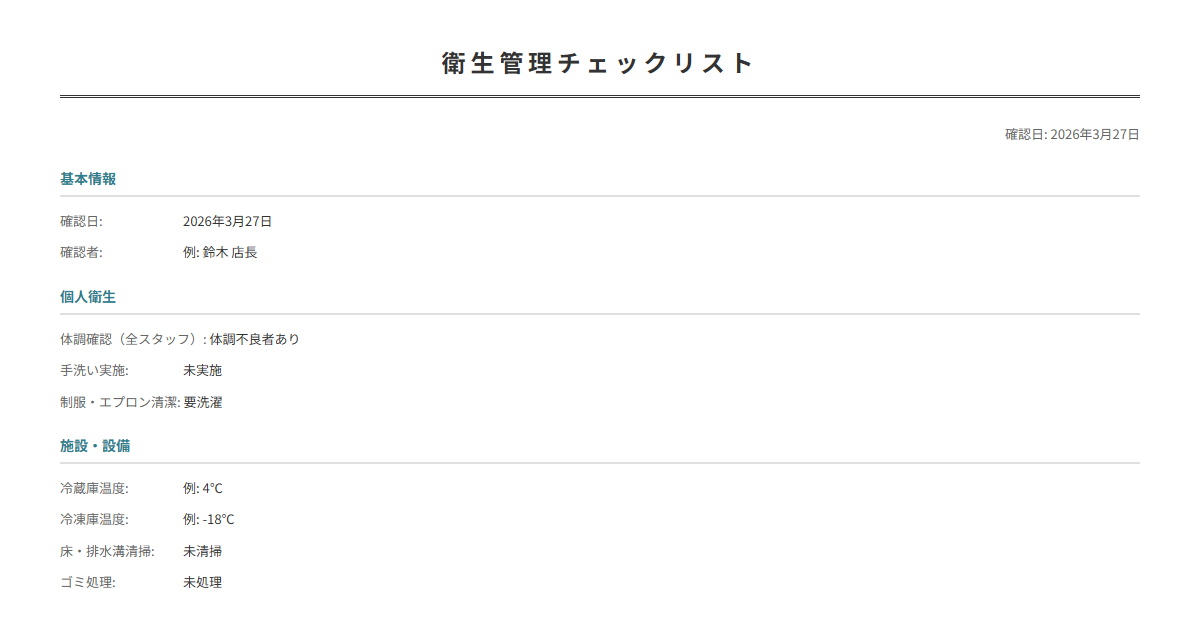Select the 施設・設備 section heading
This screenshot has height=630, width=1200.
tap(95, 445)
